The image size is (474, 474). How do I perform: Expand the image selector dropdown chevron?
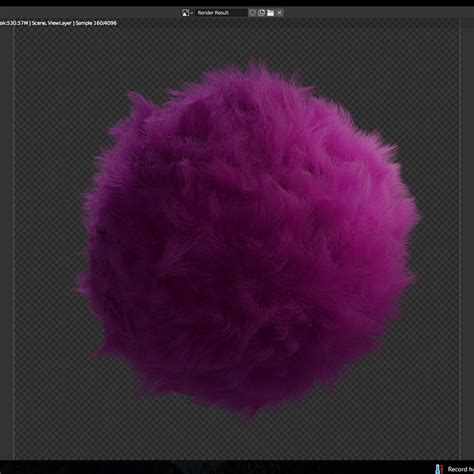[192, 13]
